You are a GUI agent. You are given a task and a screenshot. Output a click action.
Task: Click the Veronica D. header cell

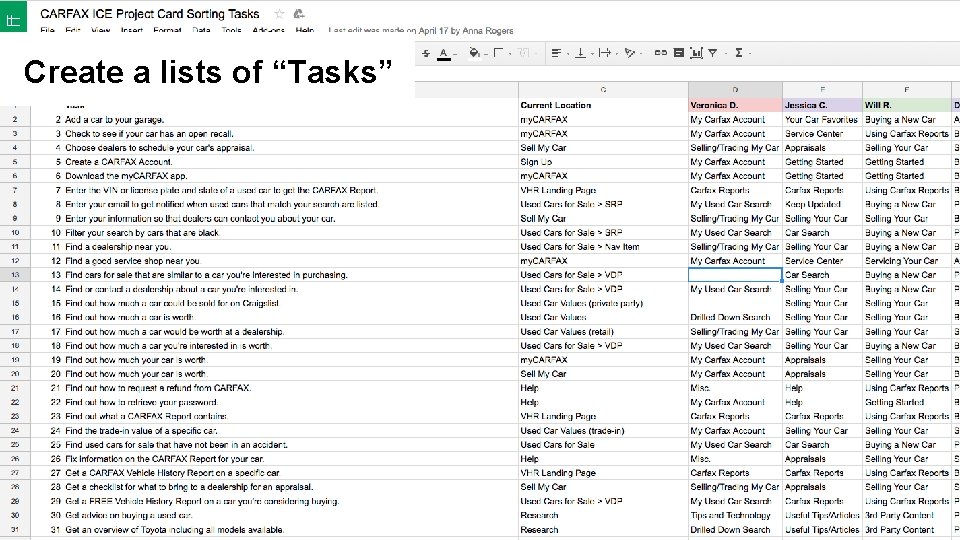(735, 105)
